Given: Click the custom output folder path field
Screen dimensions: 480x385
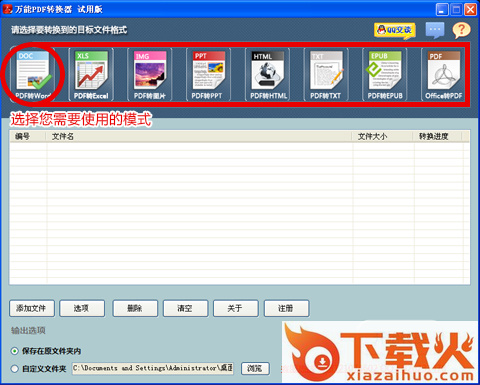Looking at the screenshot, I should point(153,368).
